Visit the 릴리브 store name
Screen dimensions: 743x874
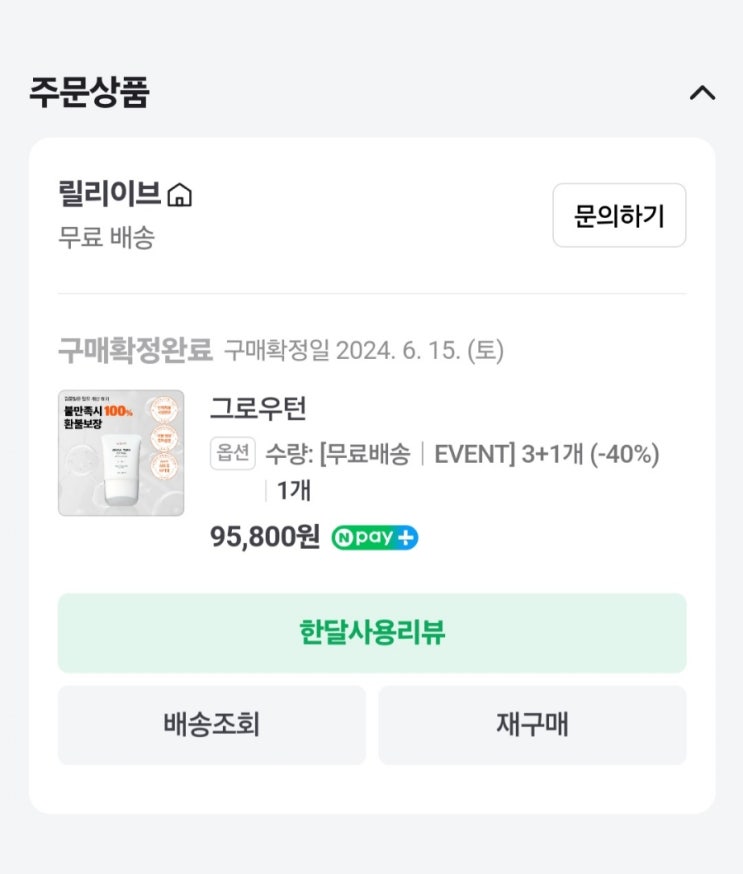pyautogui.click(x=108, y=194)
